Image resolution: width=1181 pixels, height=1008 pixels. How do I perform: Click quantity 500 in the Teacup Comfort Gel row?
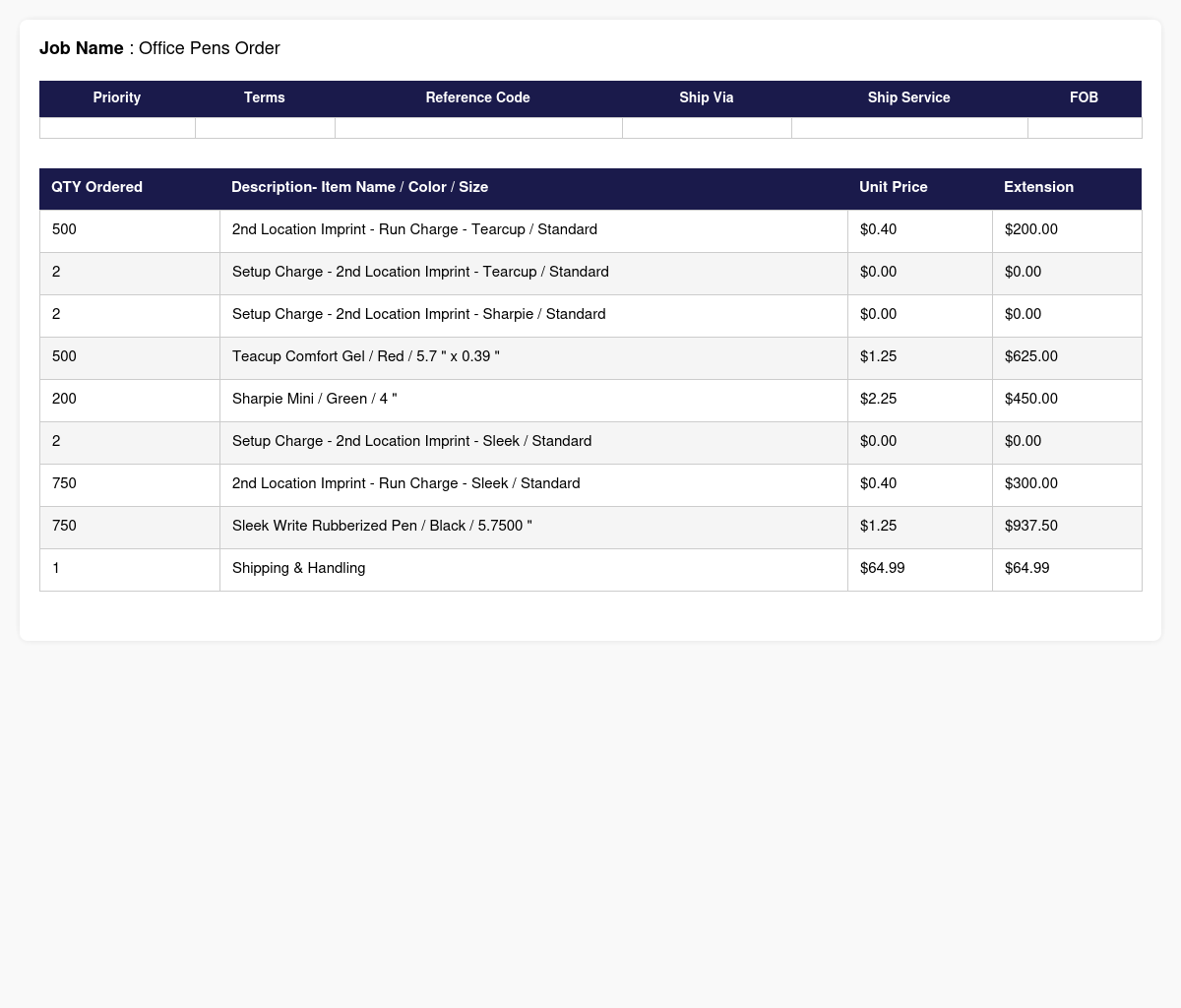coord(64,356)
